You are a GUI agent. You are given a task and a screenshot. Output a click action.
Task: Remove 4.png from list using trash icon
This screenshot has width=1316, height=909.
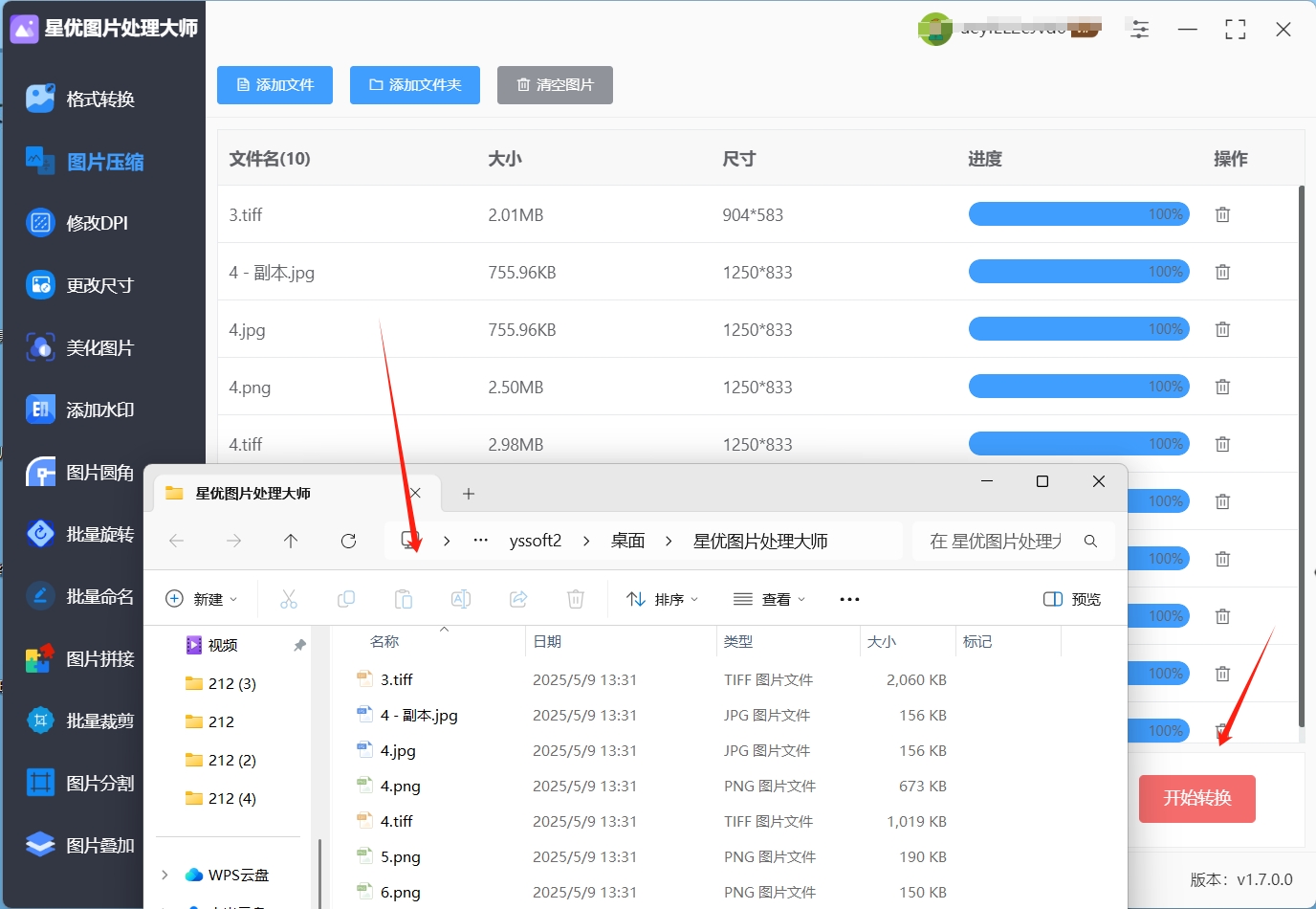(x=1222, y=387)
